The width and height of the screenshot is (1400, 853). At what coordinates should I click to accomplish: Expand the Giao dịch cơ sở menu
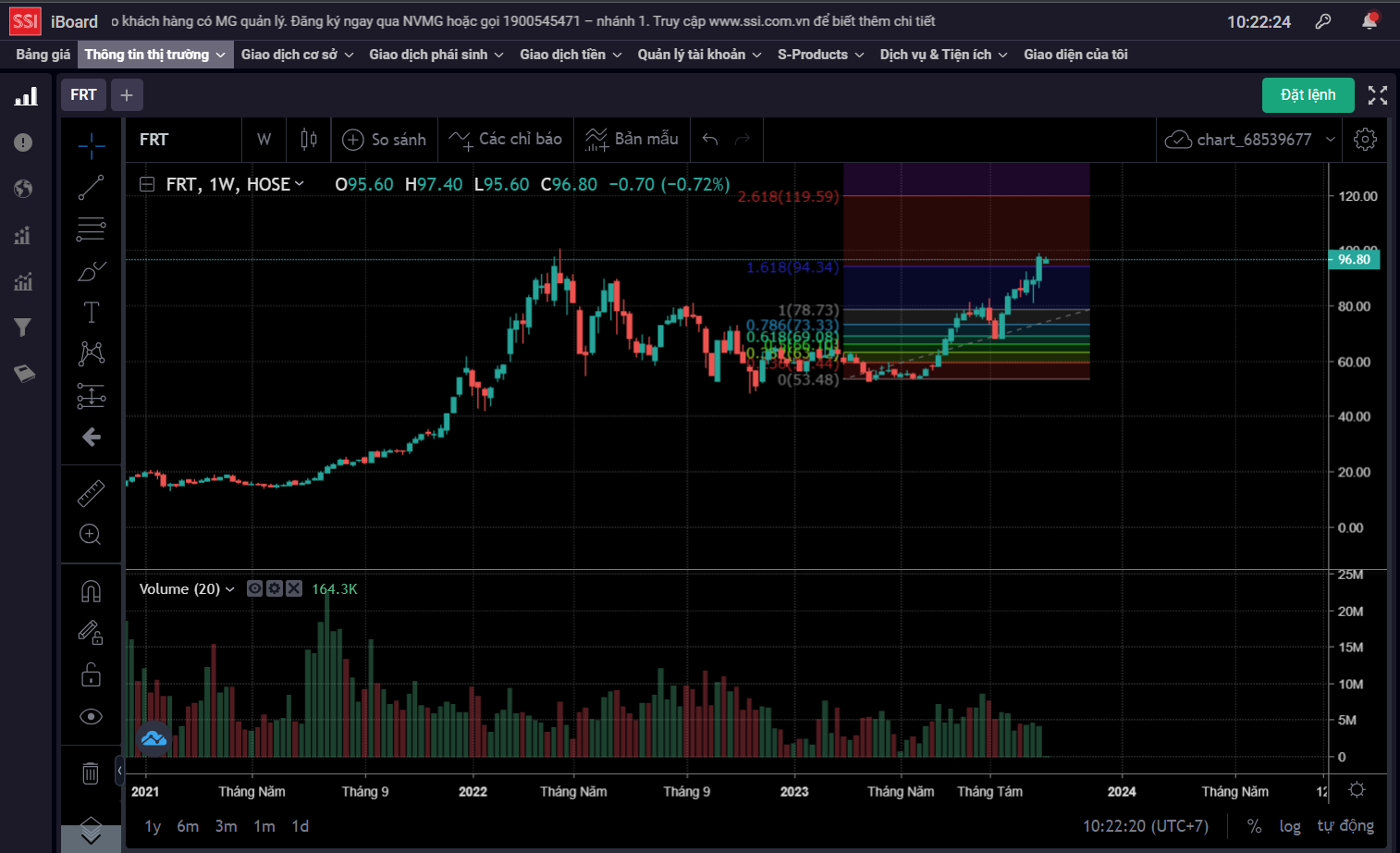point(297,55)
